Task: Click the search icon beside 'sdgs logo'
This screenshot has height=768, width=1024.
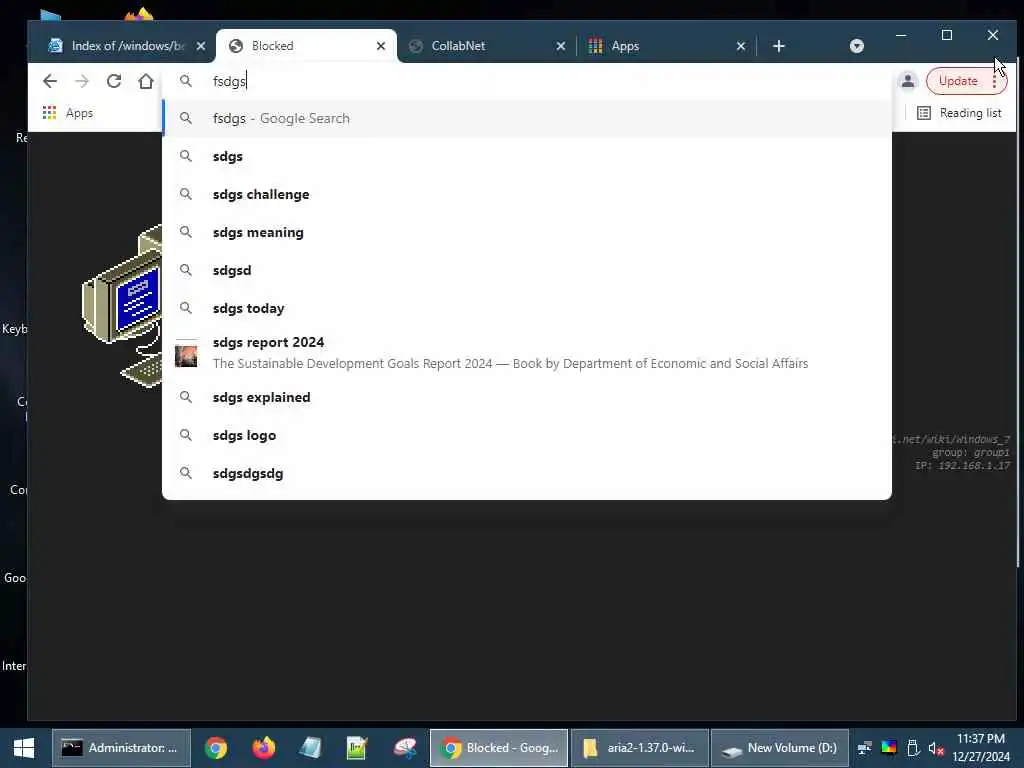Action: [x=186, y=435]
